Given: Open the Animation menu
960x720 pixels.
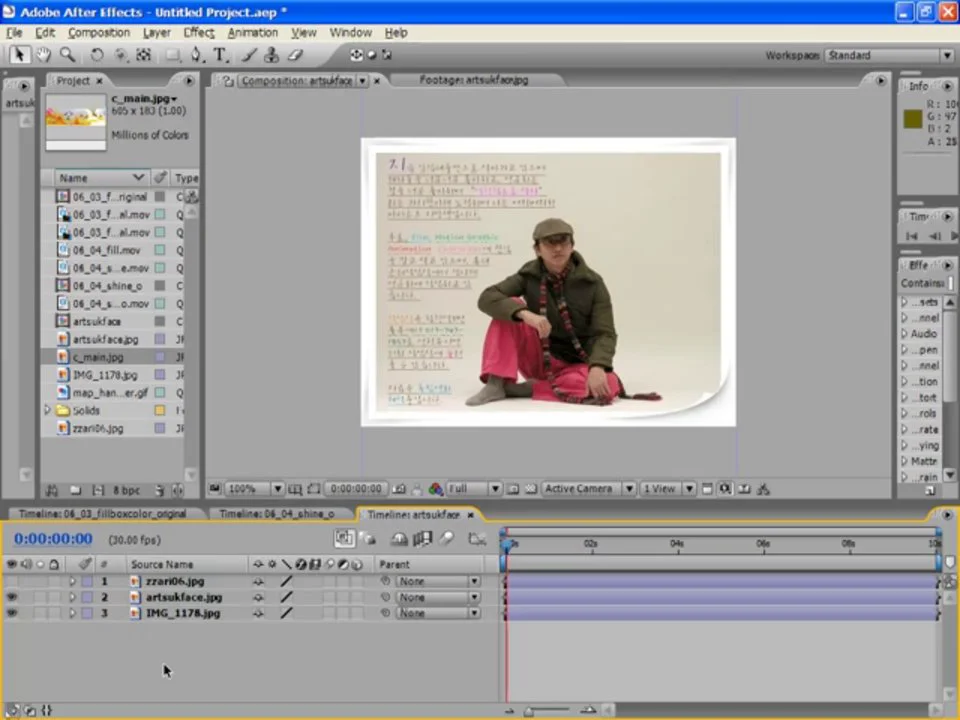Looking at the screenshot, I should [x=252, y=32].
